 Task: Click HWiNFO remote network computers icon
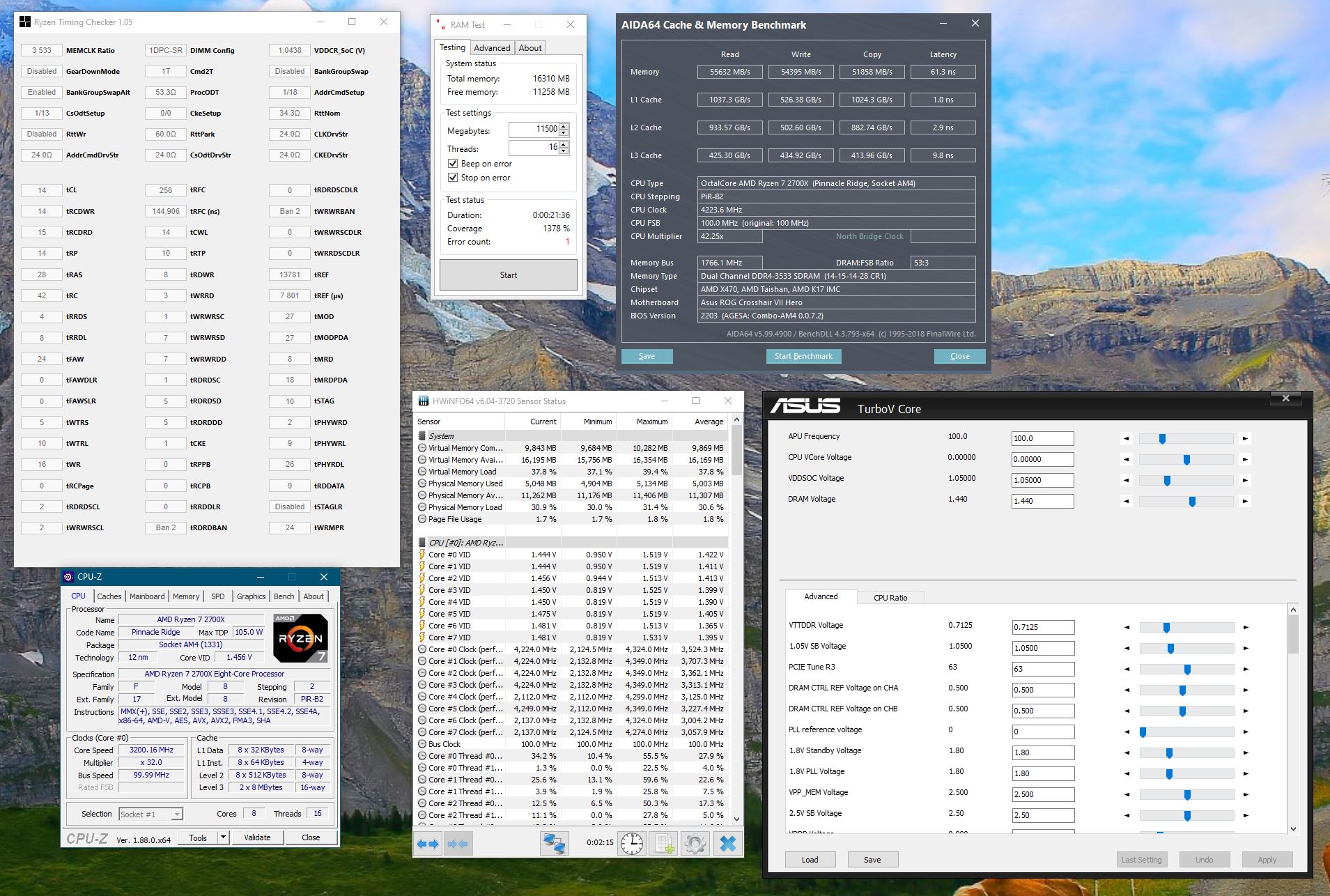[555, 844]
